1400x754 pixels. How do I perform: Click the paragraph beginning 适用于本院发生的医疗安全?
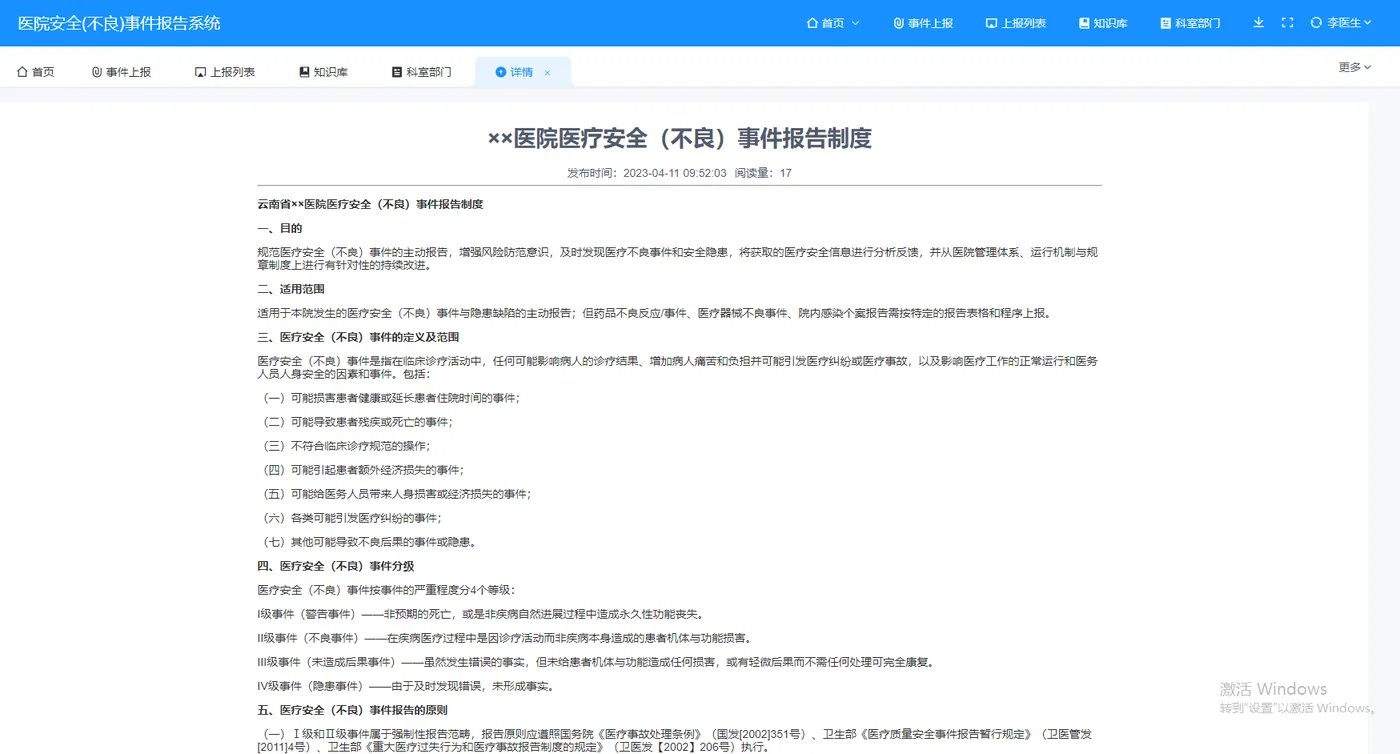click(x=654, y=313)
